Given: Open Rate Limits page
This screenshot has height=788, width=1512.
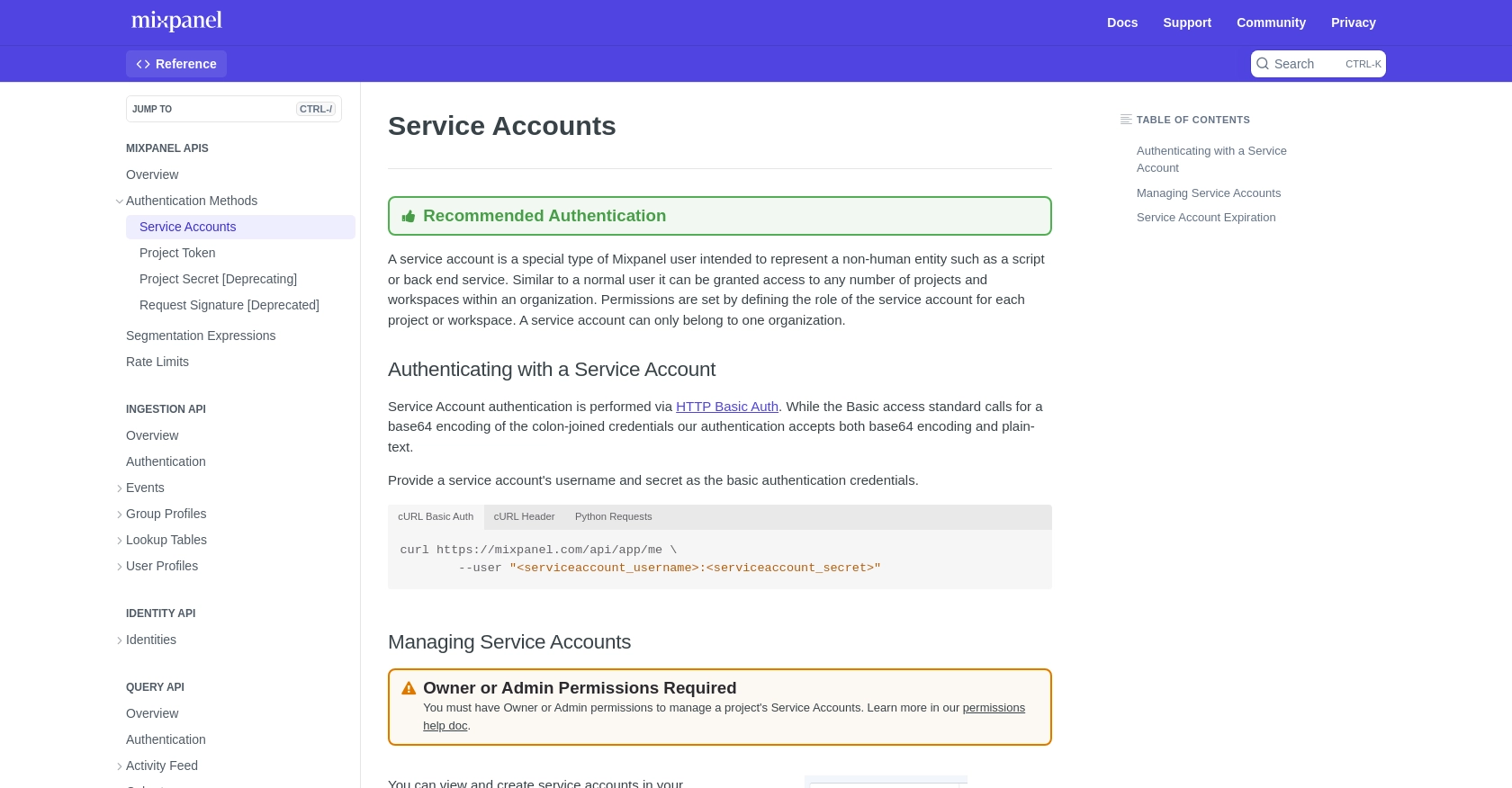Looking at the screenshot, I should 157,362.
